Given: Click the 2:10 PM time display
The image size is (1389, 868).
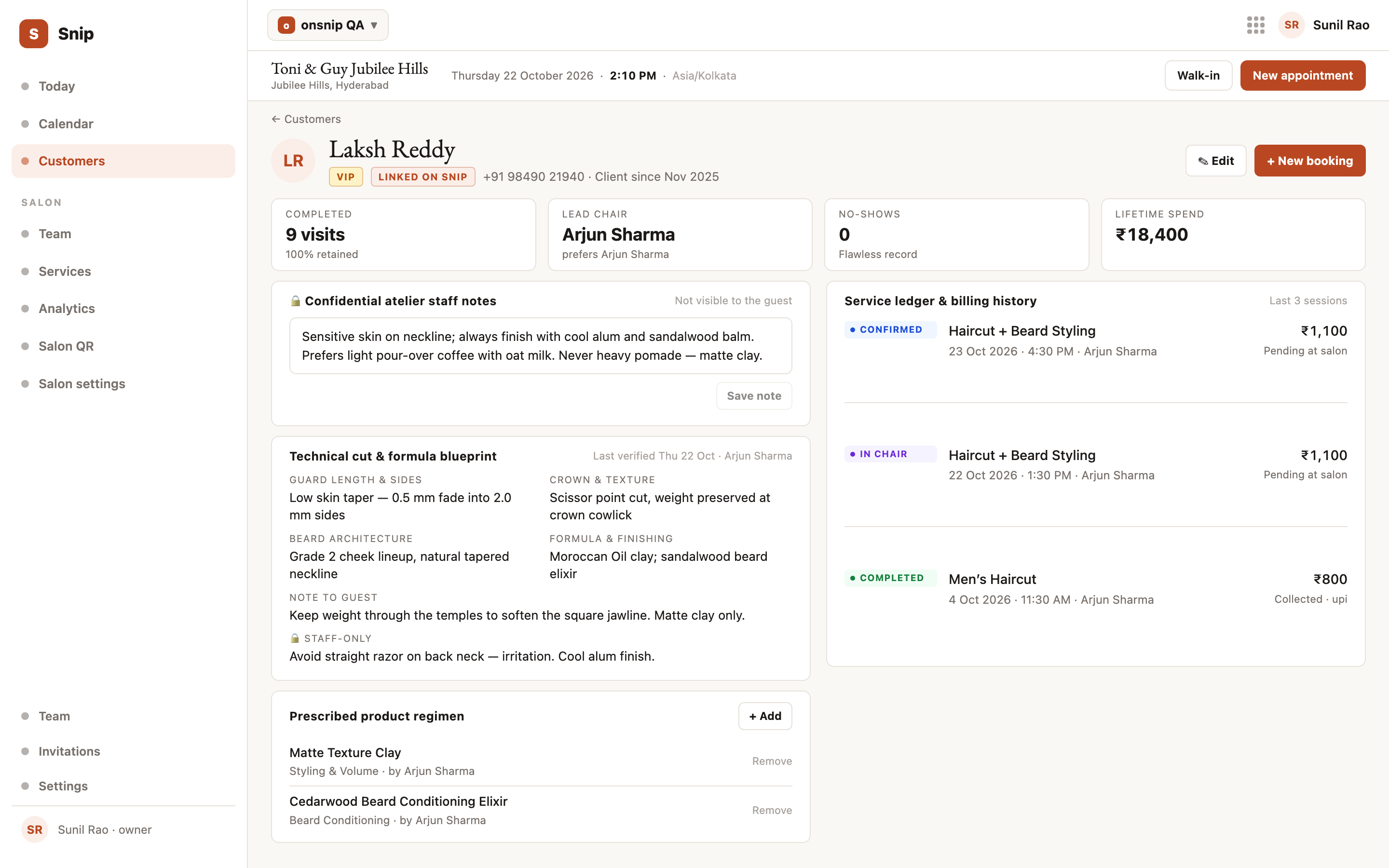Looking at the screenshot, I should click(x=632, y=76).
